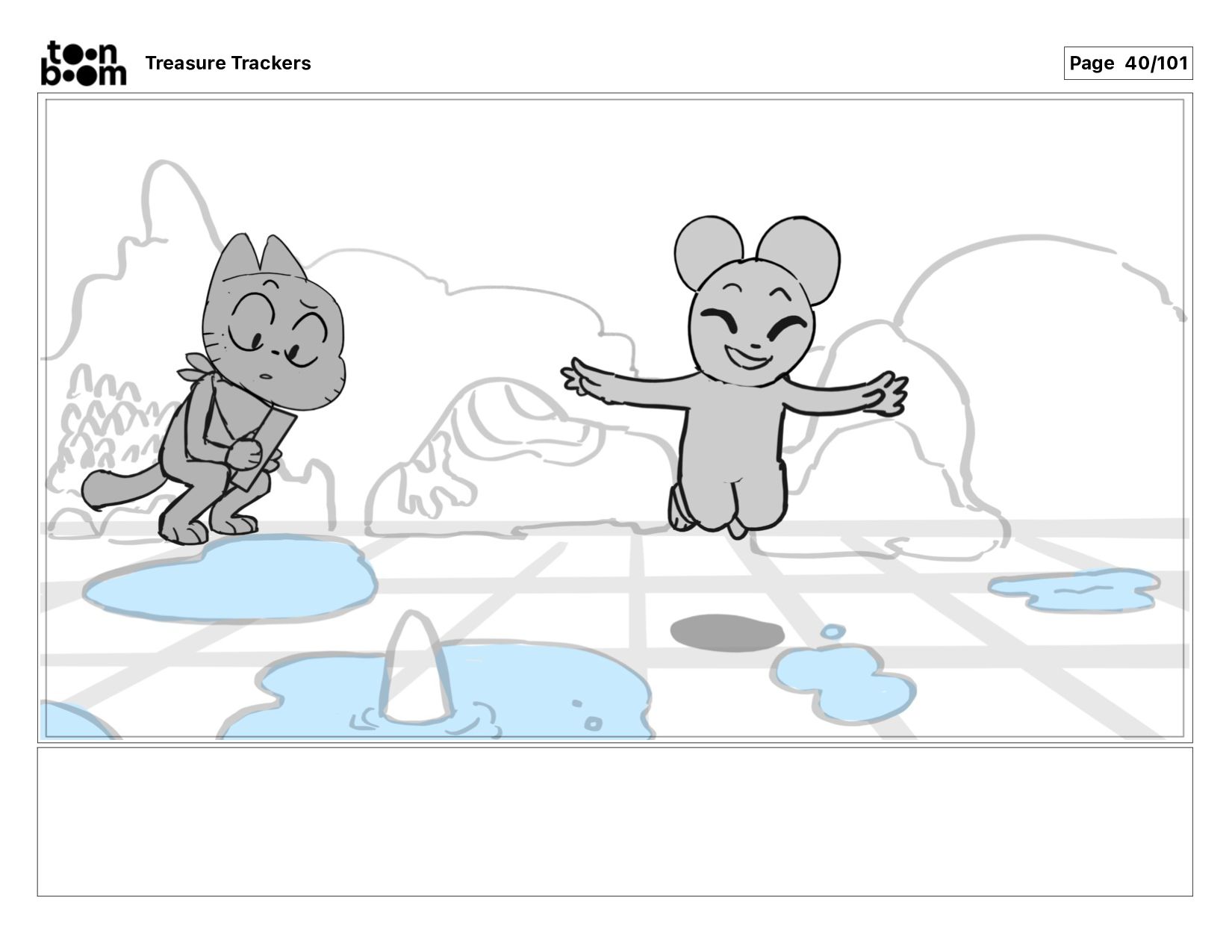
Task: Click the 'Page 40/101' page indicator
Action: tap(1127, 63)
